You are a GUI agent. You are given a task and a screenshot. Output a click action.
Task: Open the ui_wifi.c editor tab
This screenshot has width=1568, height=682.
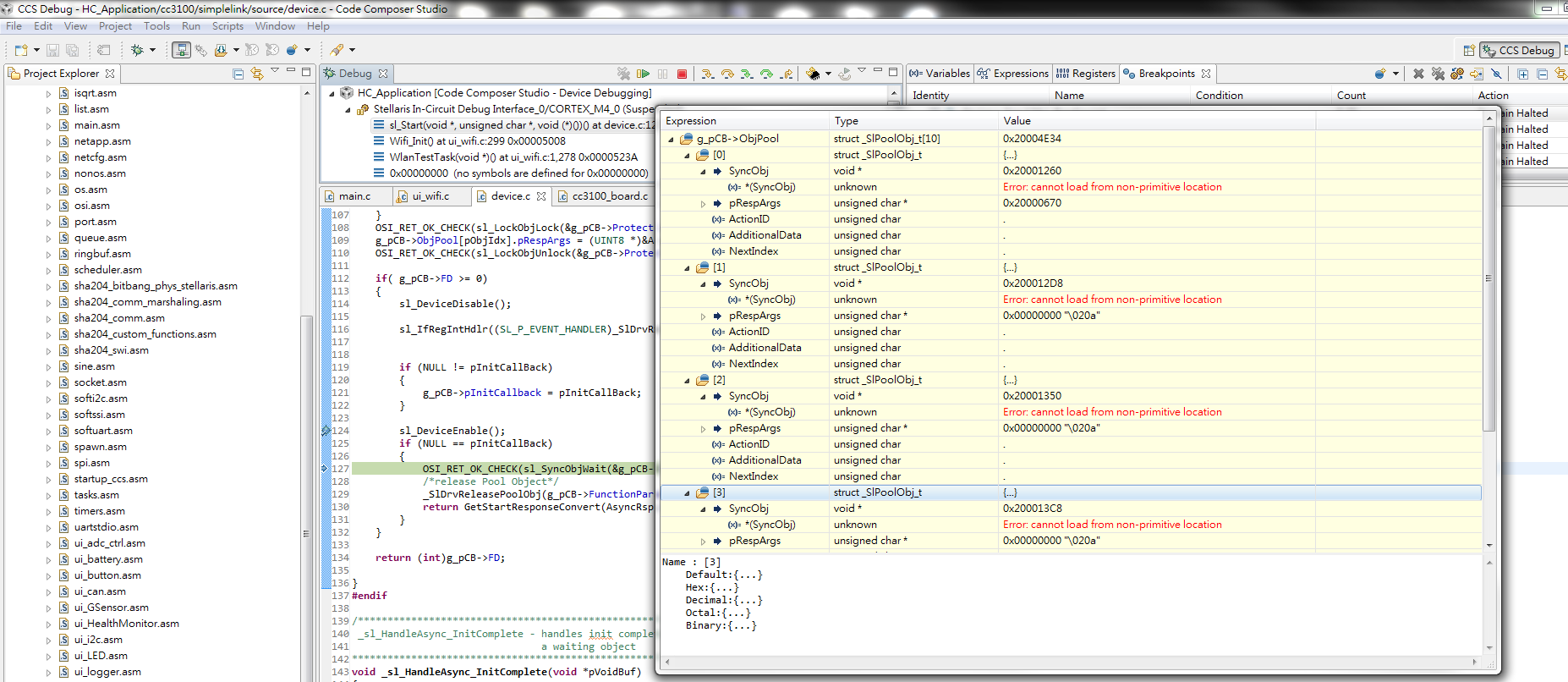tap(430, 196)
